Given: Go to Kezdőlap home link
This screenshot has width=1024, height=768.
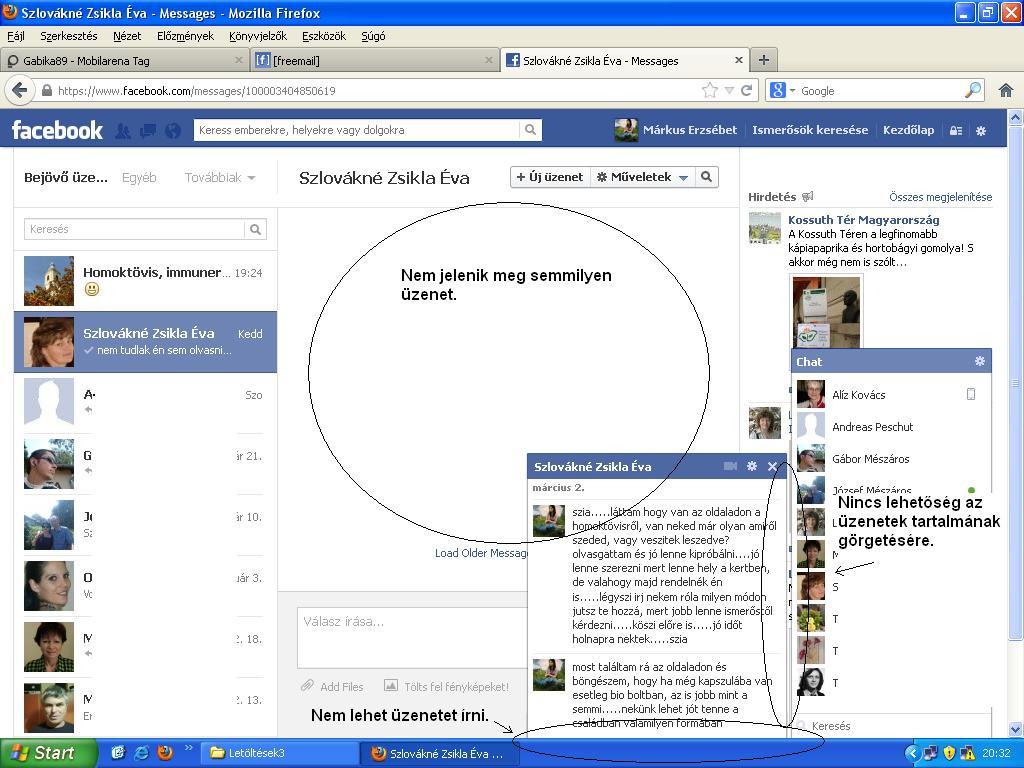Looking at the screenshot, I should tap(908, 130).
